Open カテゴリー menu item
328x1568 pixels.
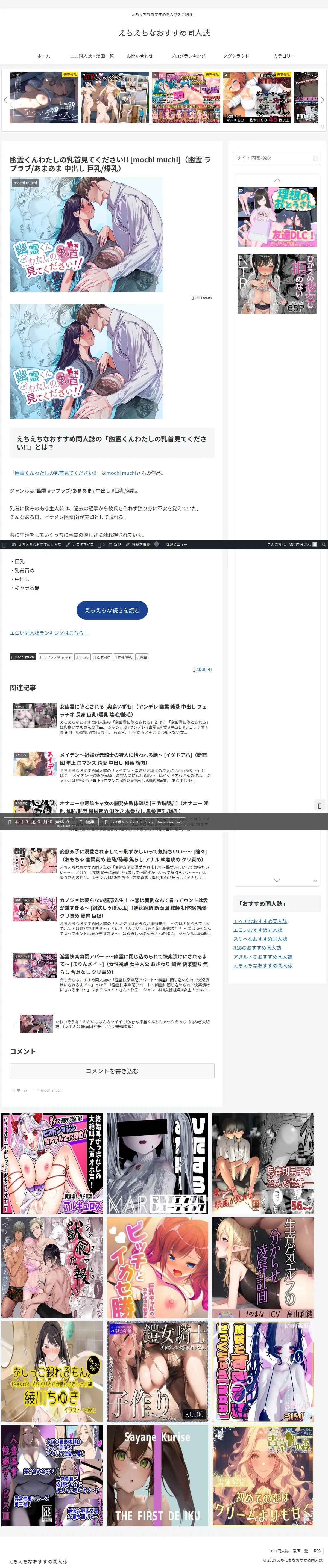284,56
